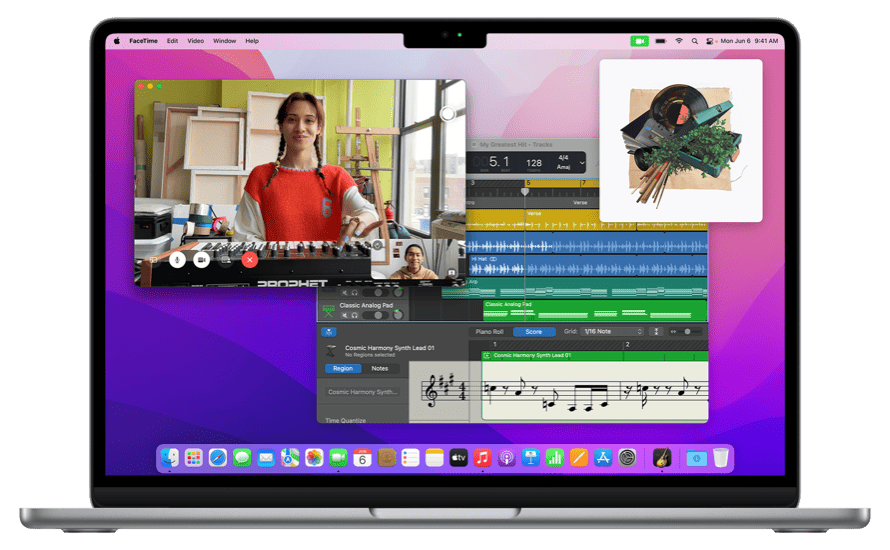Open Apple TV app from the Dock
Image resolution: width=890 pixels, height=550 pixels.
tap(459, 457)
